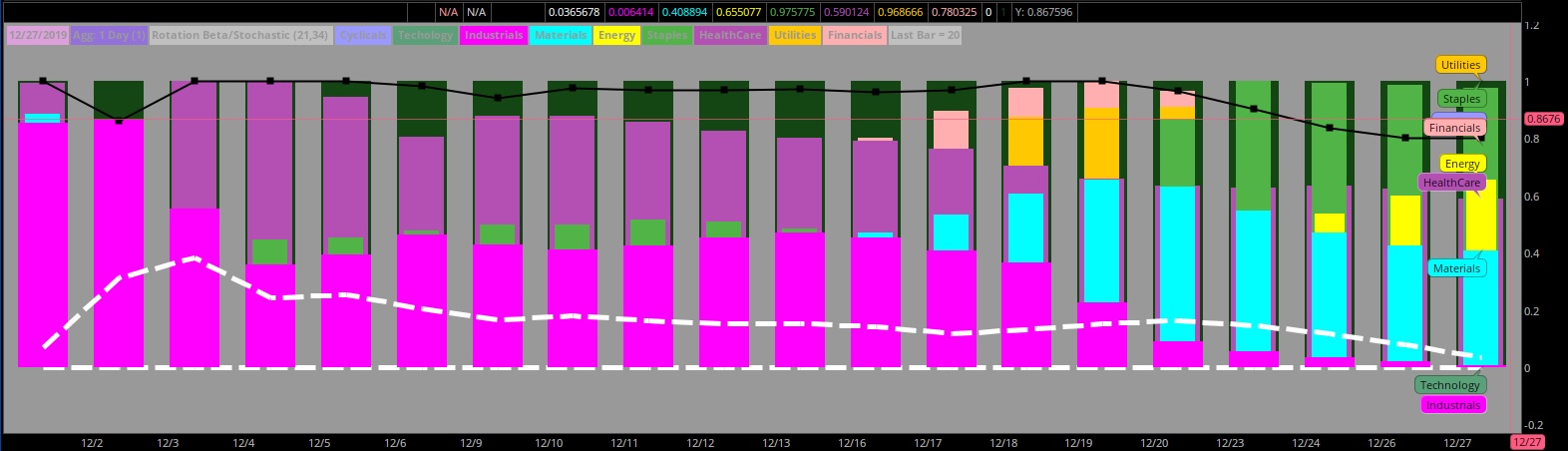Viewport: 1568px width, 451px height.
Task: Select the Materials tag in the top legend
Action: 561,35
